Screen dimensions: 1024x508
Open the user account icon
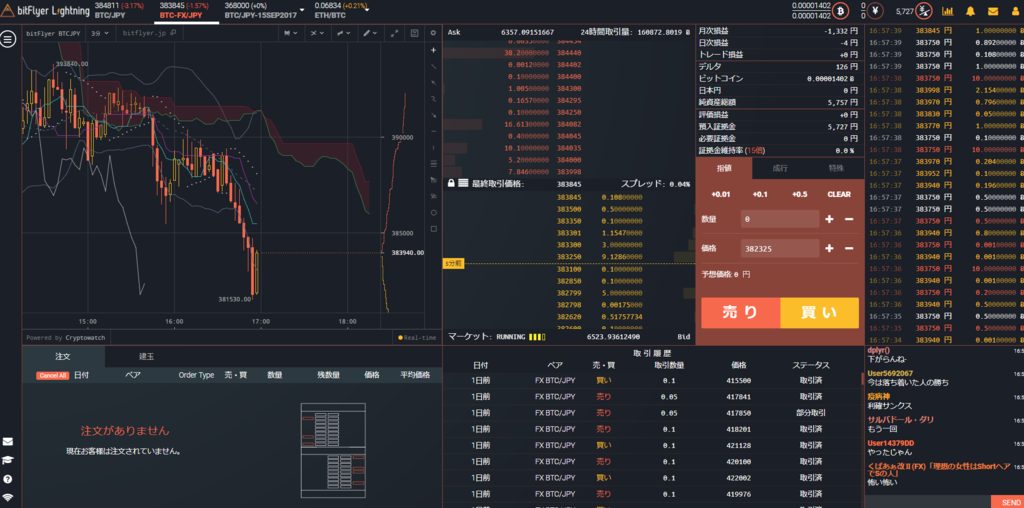click(1014, 11)
